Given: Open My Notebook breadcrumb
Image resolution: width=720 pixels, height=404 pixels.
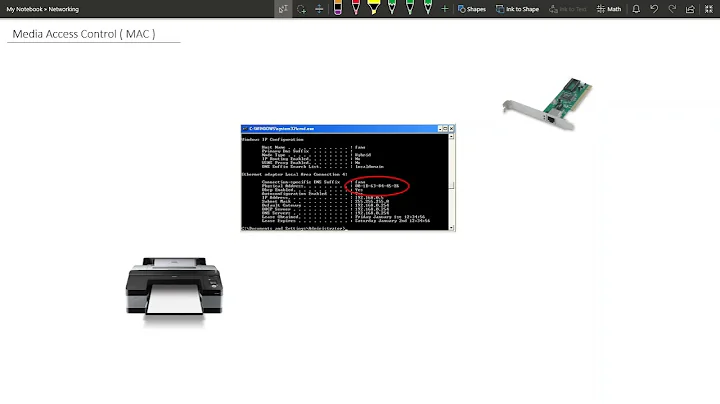Looking at the screenshot, I should pos(24,9).
